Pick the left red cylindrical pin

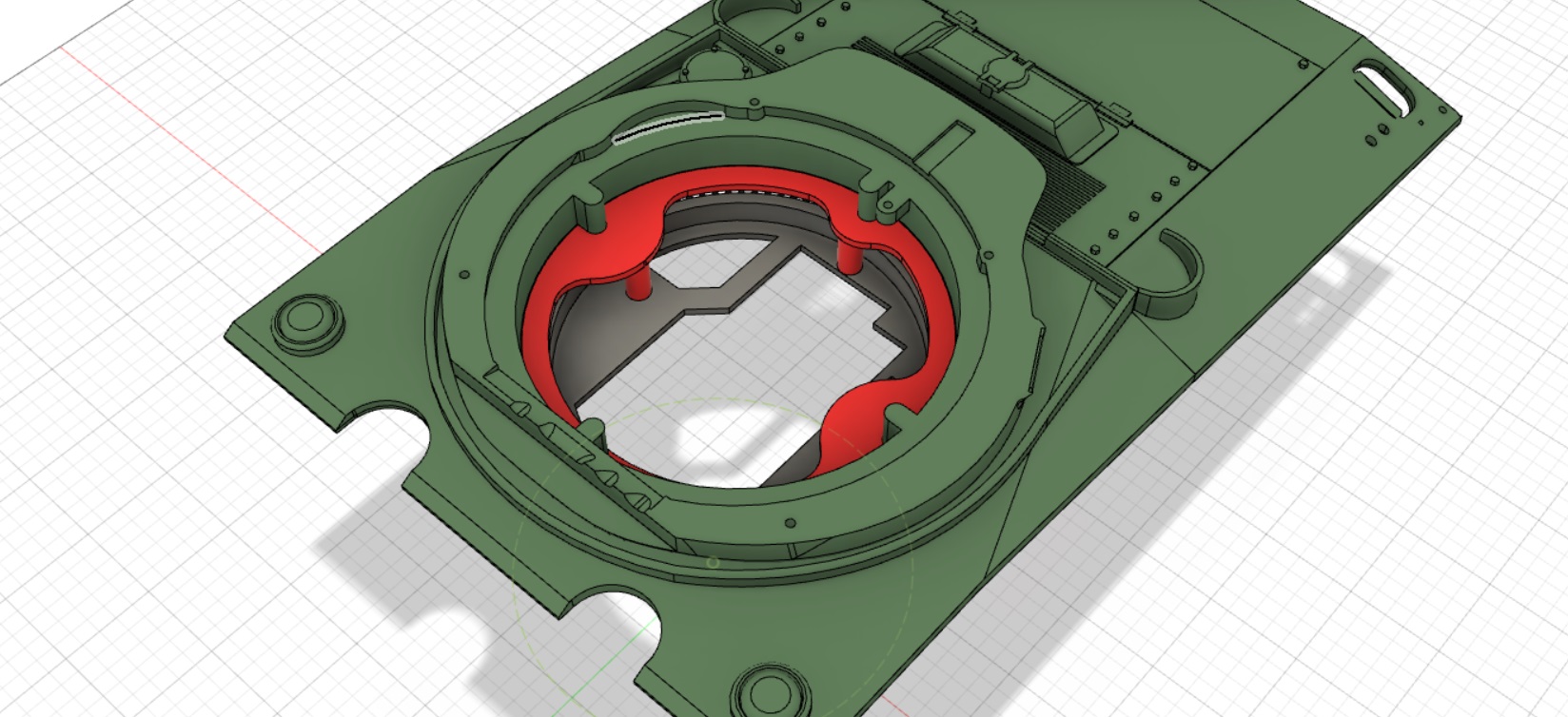636,284
